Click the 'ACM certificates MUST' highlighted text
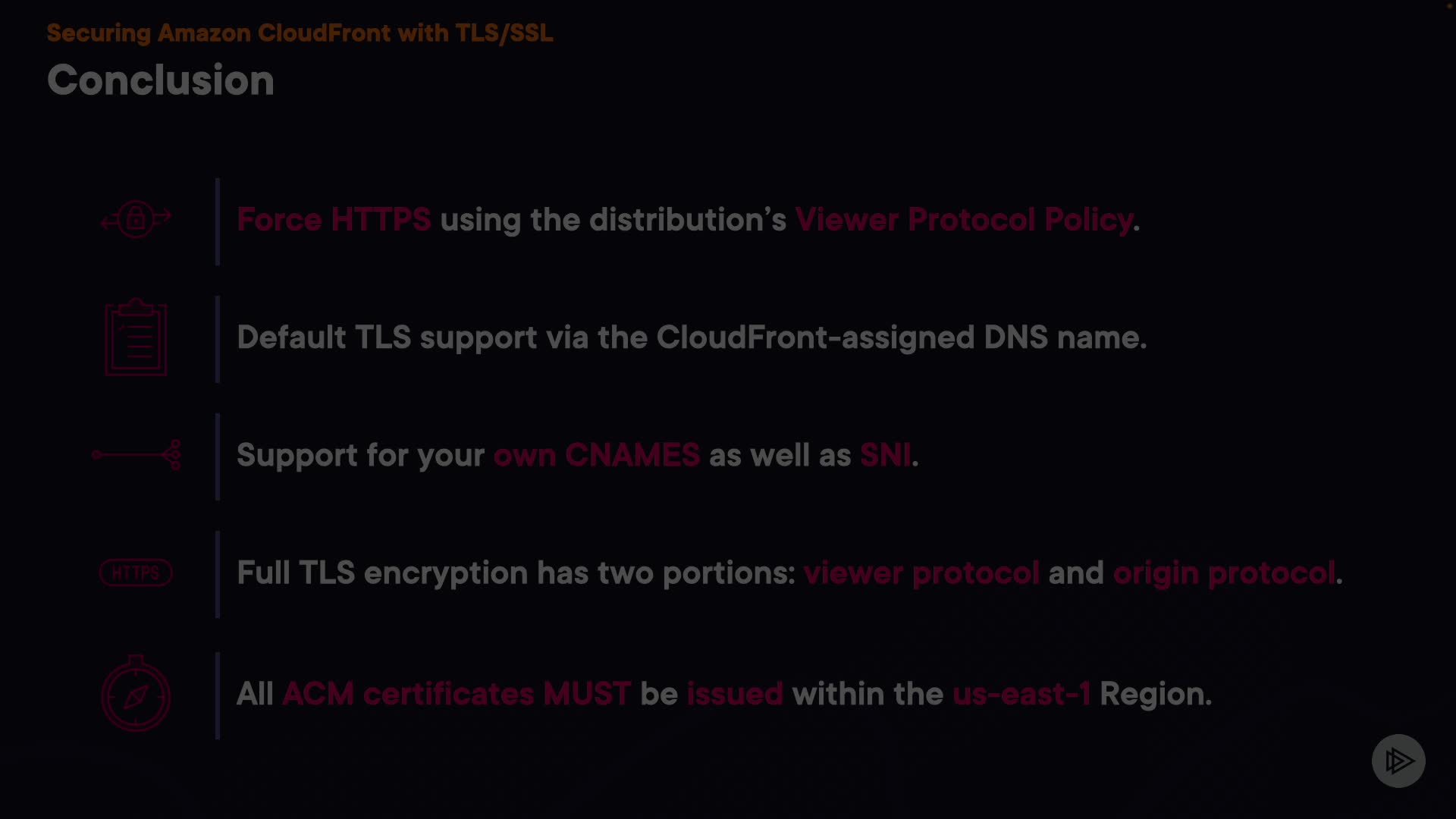1456x819 pixels. click(x=456, y=694)
